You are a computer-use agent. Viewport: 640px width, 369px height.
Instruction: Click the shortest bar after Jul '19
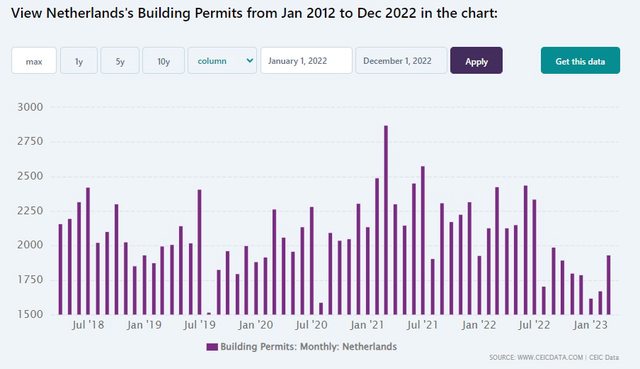click(x=209, y=313)
